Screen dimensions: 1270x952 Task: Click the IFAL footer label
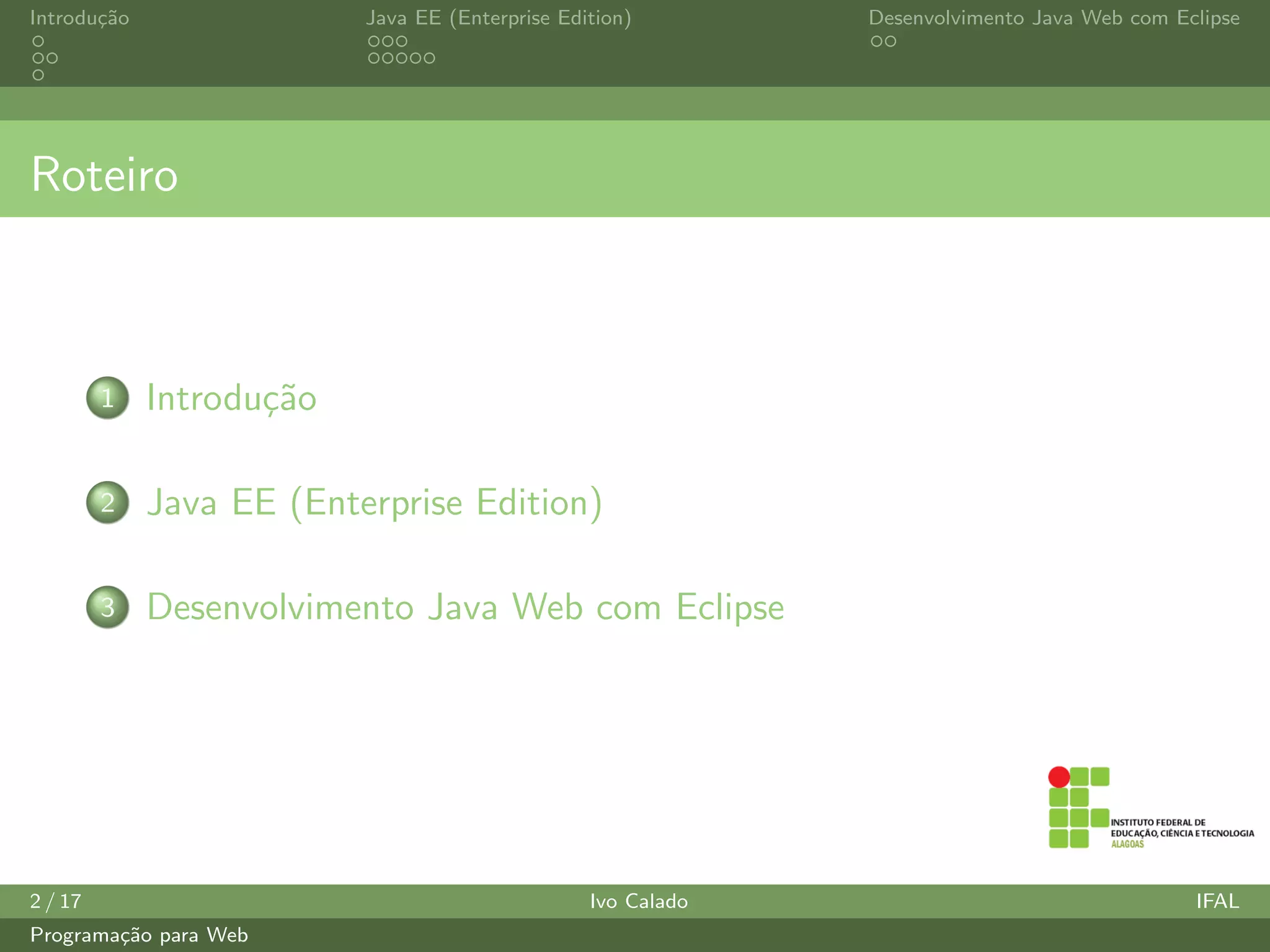[1217, 901]
